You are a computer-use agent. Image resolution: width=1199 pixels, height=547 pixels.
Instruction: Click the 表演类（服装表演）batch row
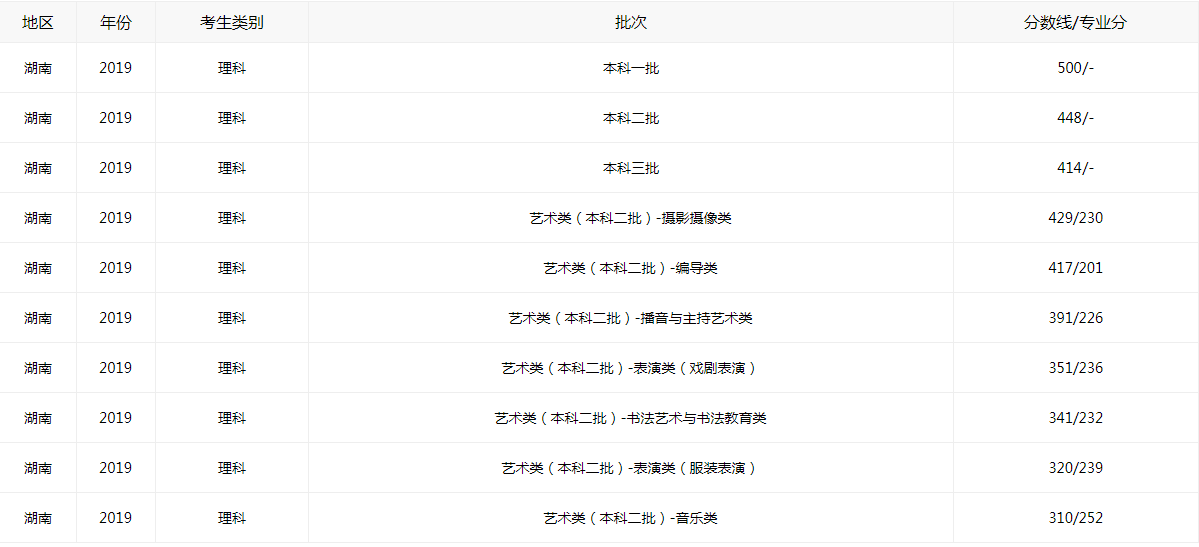coord(631,468)
